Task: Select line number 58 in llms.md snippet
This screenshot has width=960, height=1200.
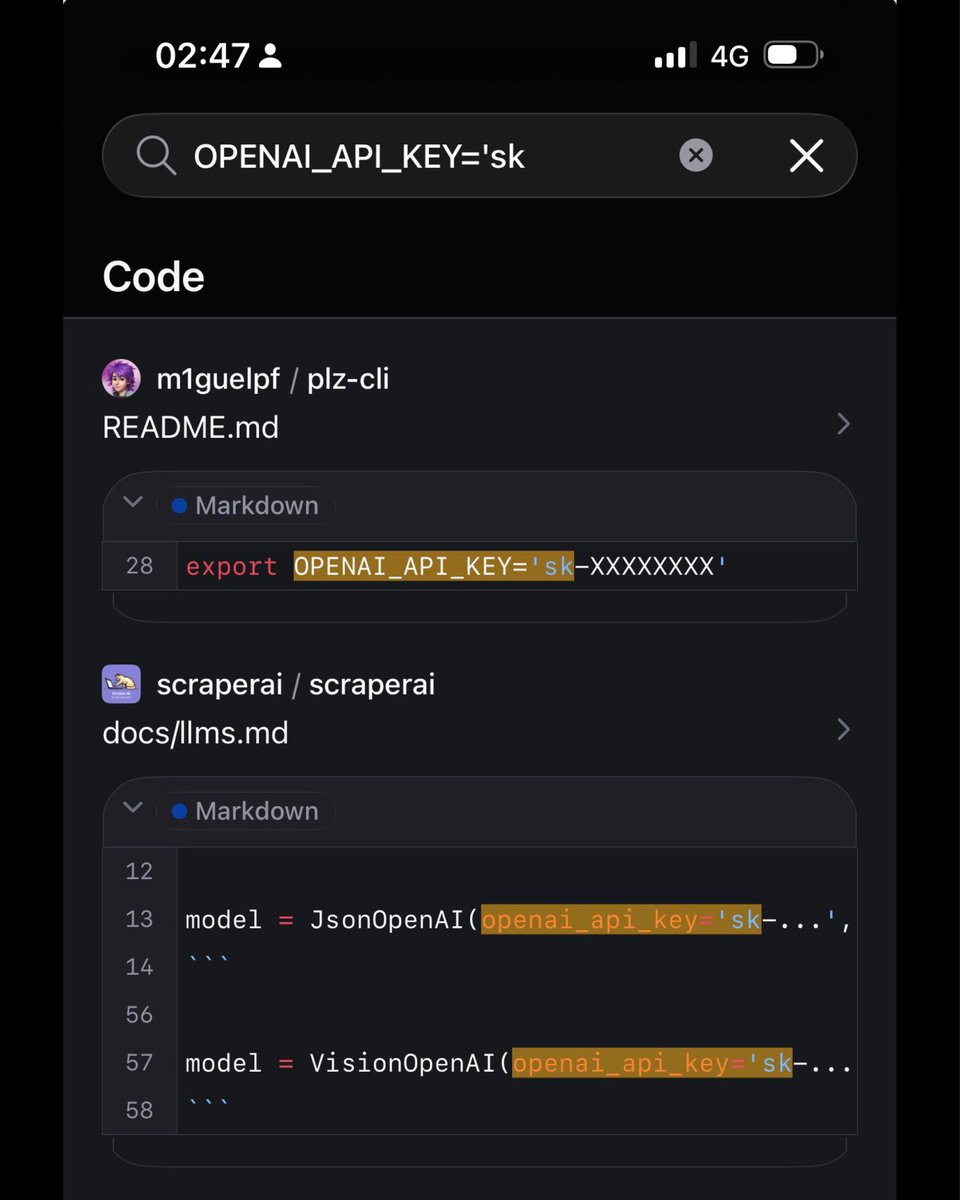Action: [140, 1110]
